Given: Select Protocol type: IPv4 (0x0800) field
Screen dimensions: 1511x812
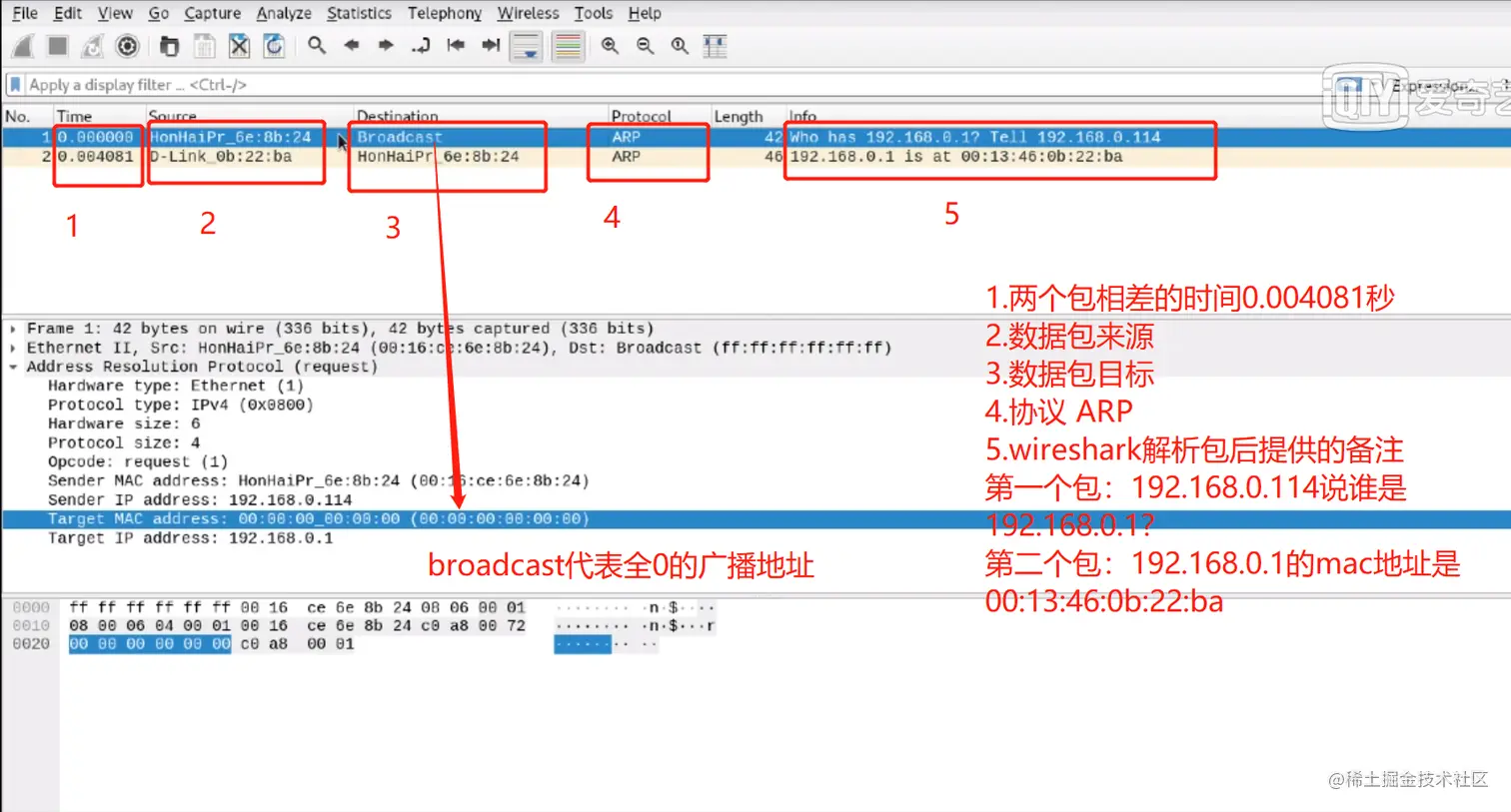Looking at the screenshot, I should tap(181, 405).
